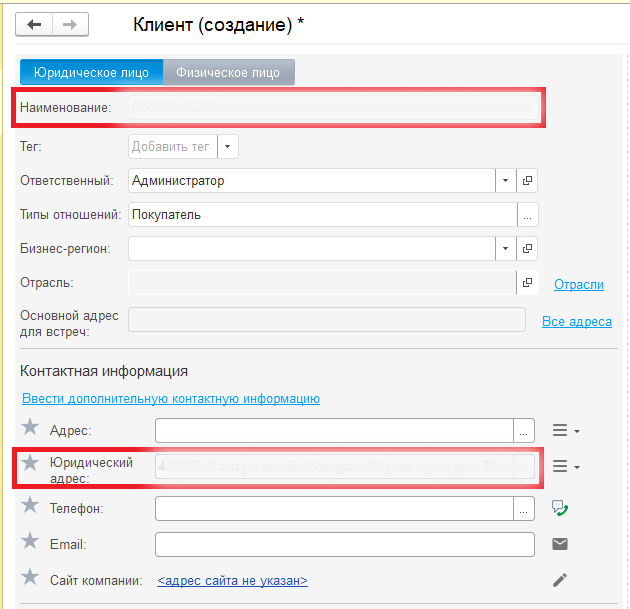Screen dimensions: 630x609
Task: Open the Все адреса link
Action: [576, 322]
